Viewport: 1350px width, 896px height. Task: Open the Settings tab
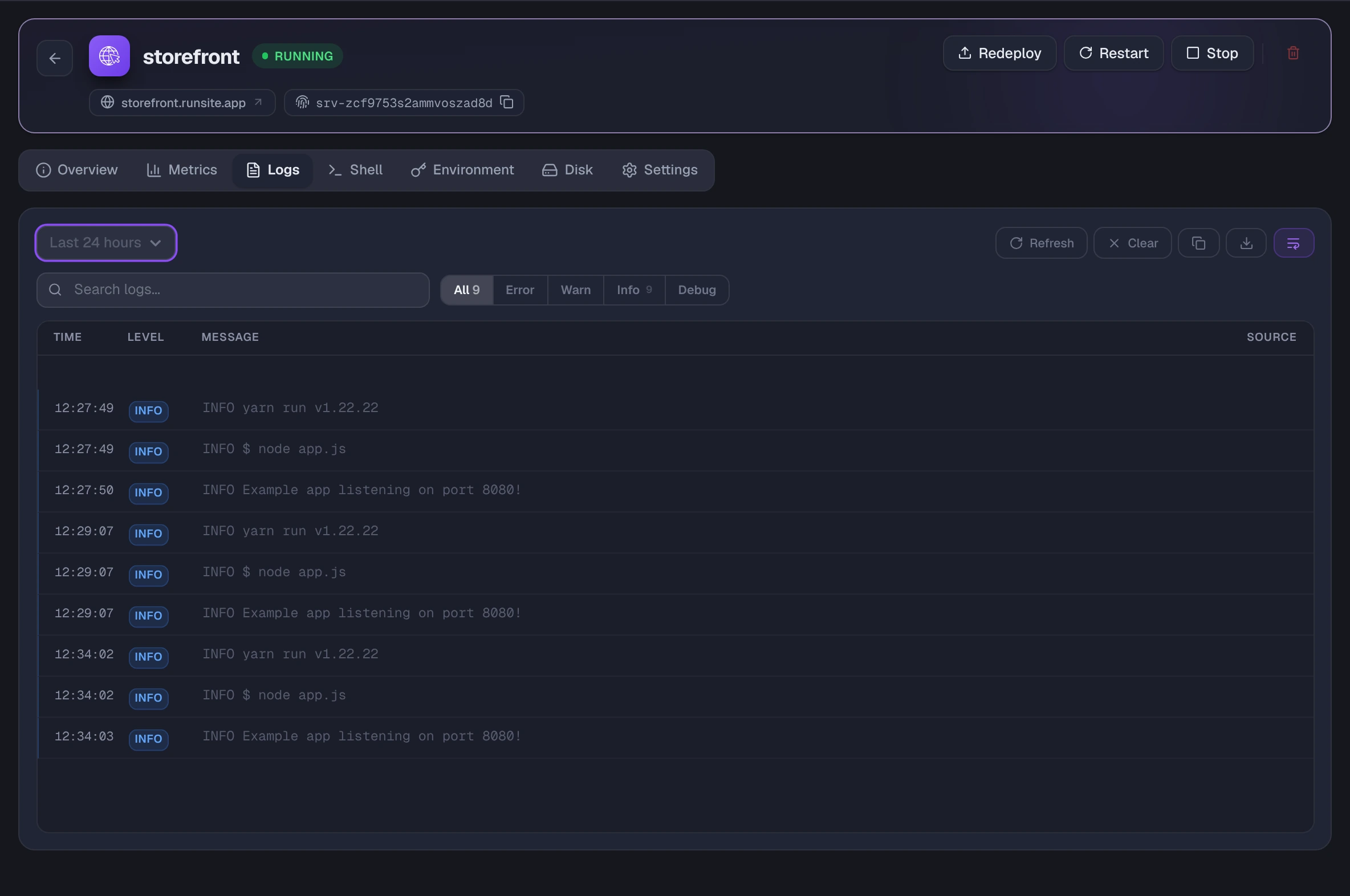click(660, 170)
